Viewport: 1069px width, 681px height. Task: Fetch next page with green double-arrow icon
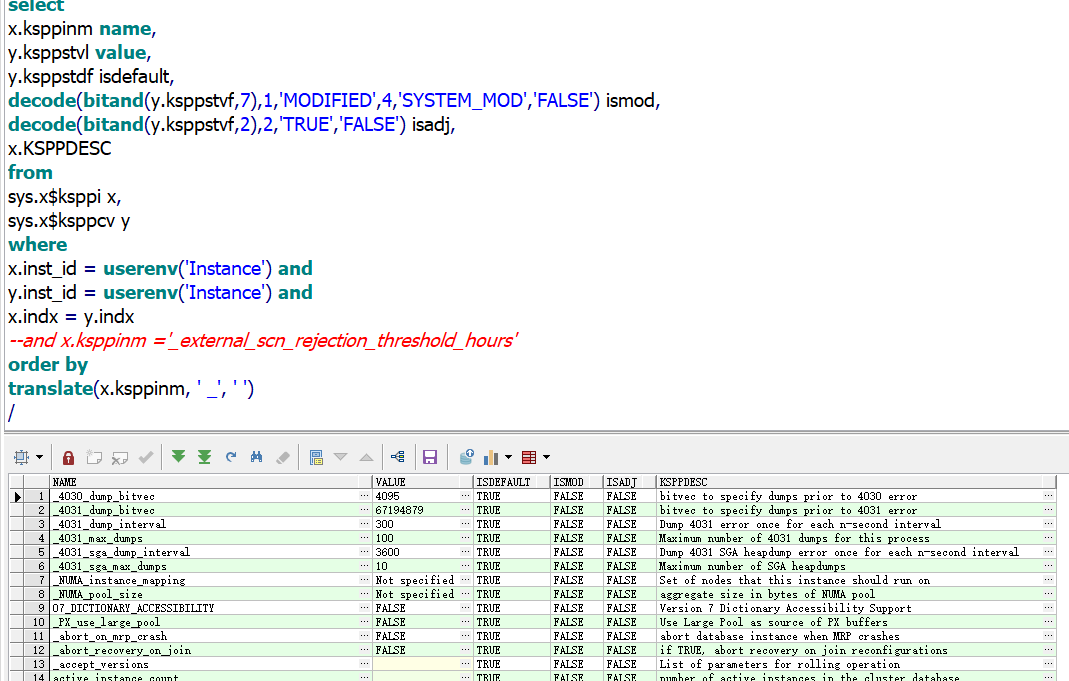[x=179, y=457]
